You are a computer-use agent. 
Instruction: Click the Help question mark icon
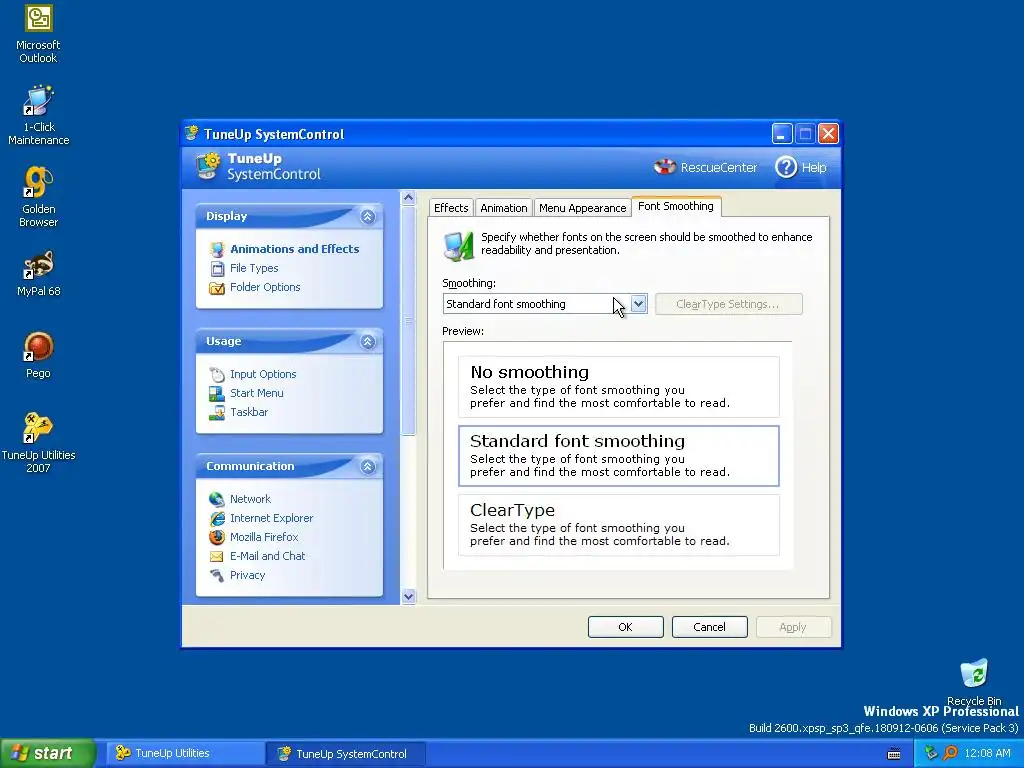[x=786, y=167]
